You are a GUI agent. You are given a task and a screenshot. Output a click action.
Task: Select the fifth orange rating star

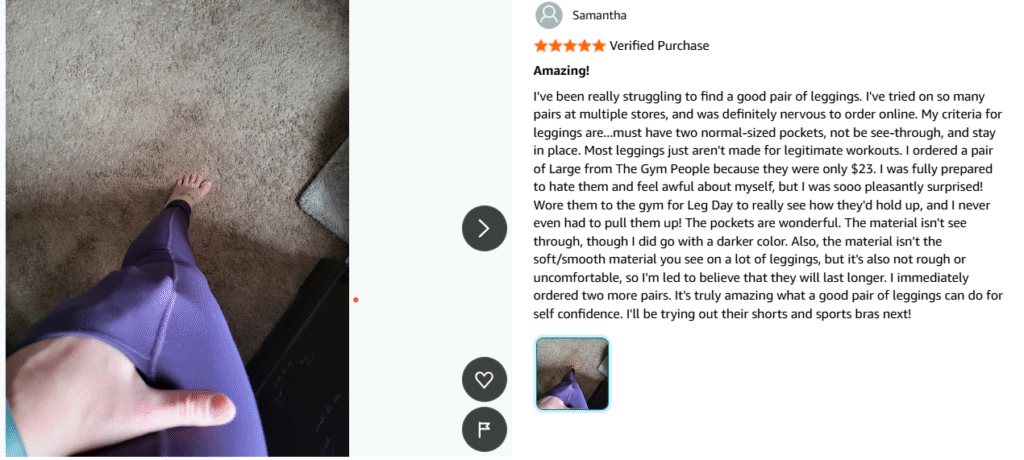[599, 46]
